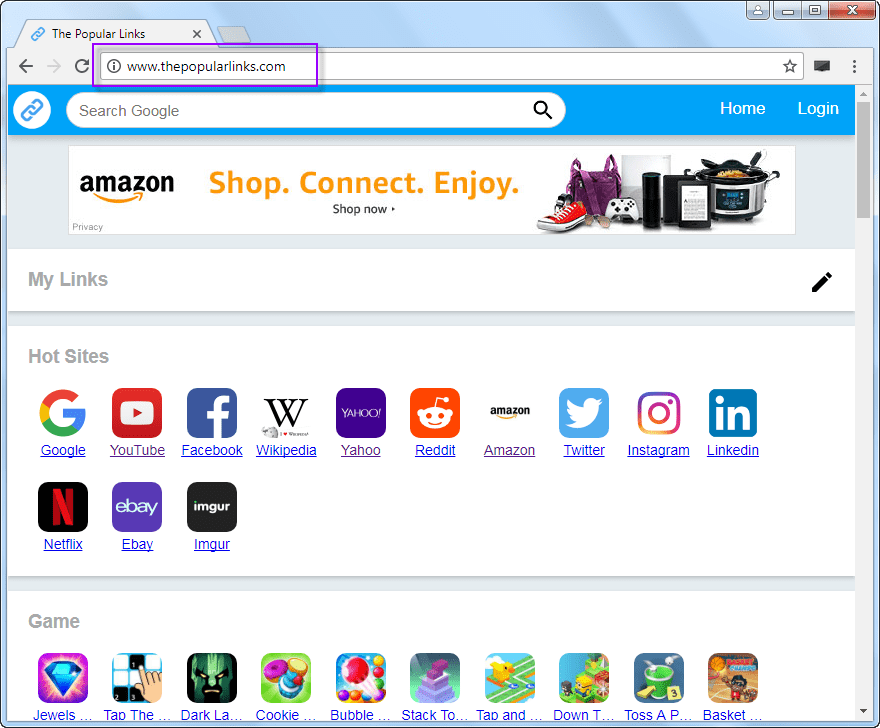
Task: Launch the Tap and... duck game icon
Action: click(x=510, y=677)
